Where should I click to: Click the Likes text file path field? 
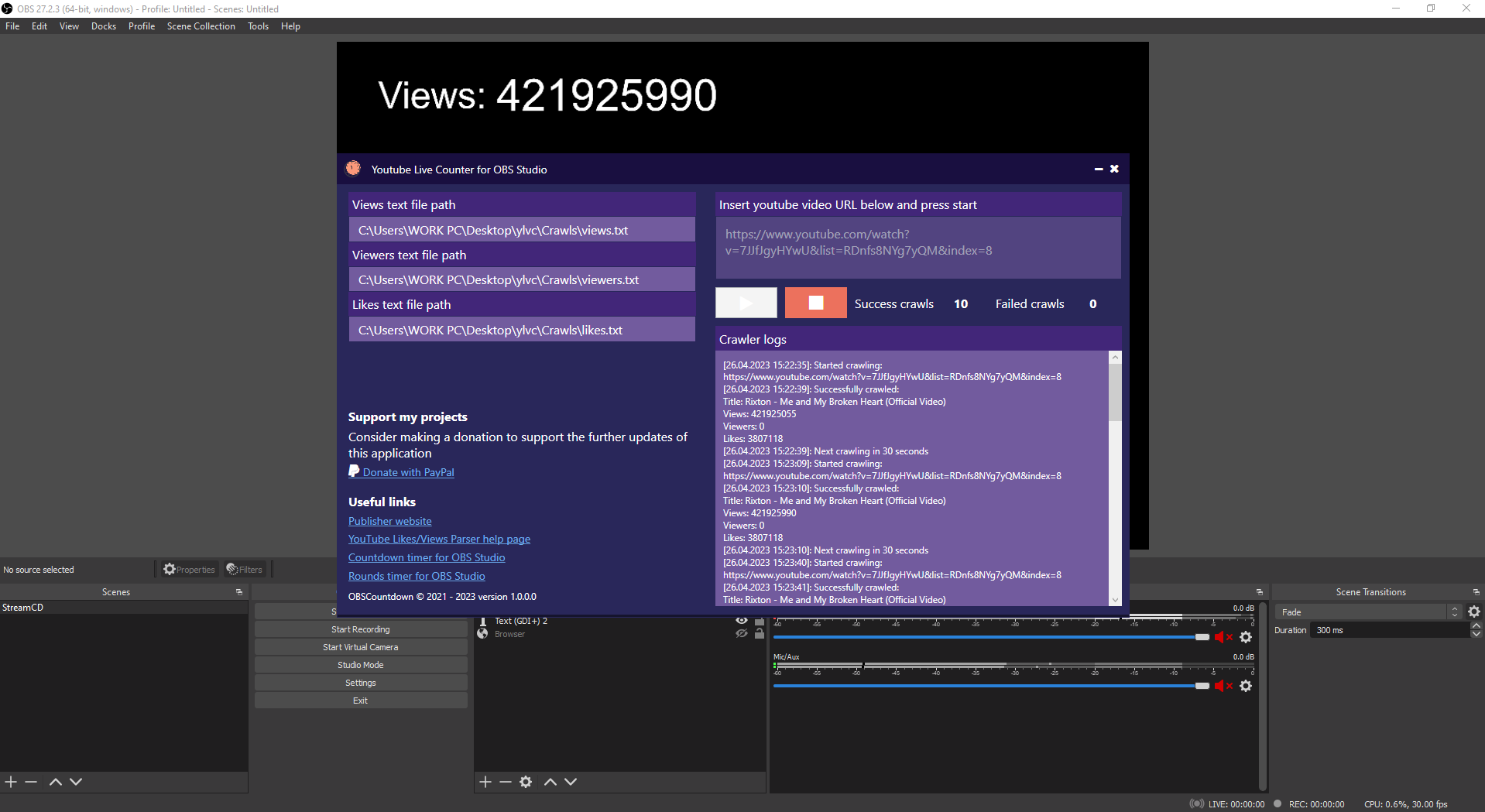522,330
